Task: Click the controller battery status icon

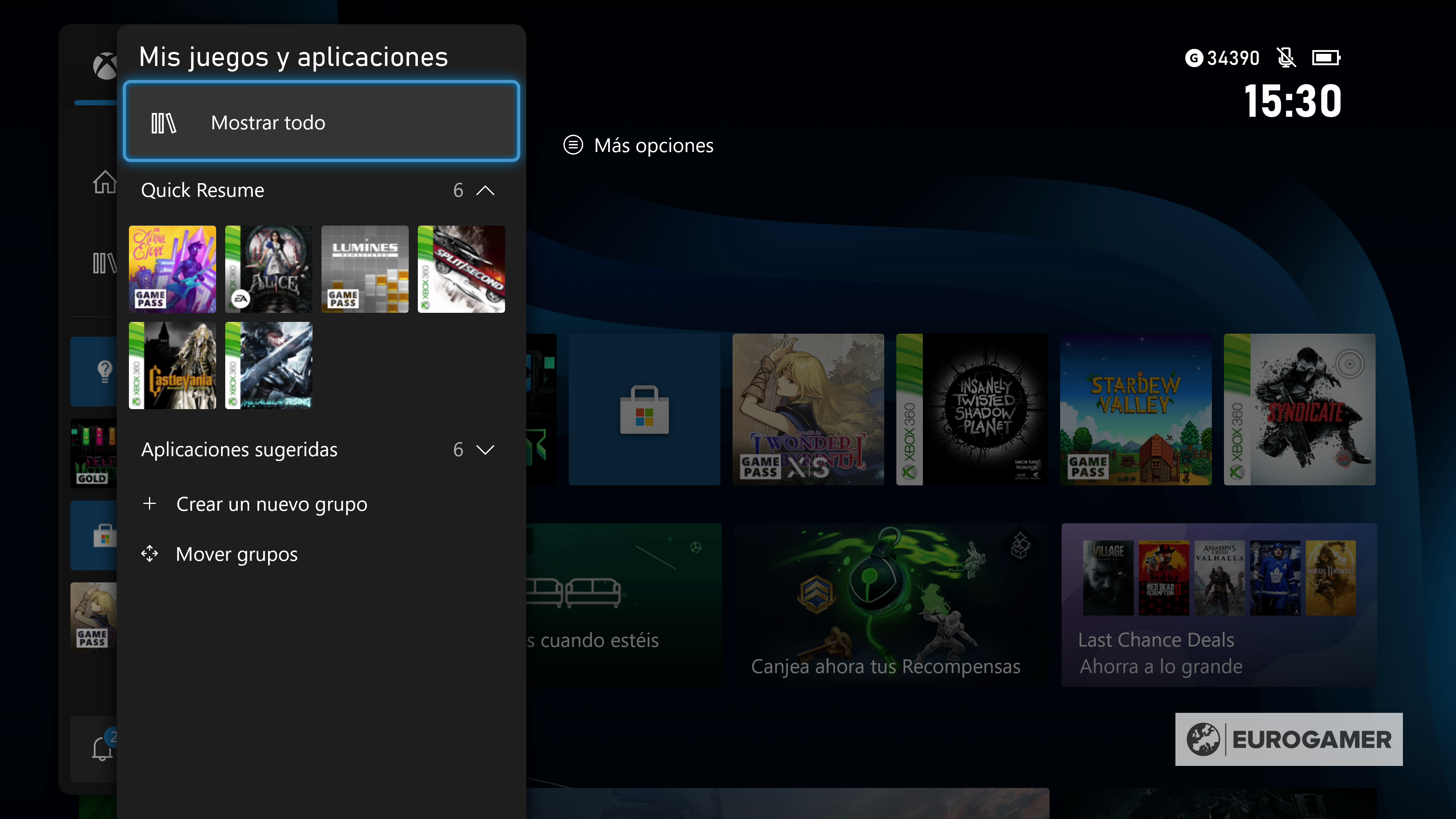Action: (1327, 58)
